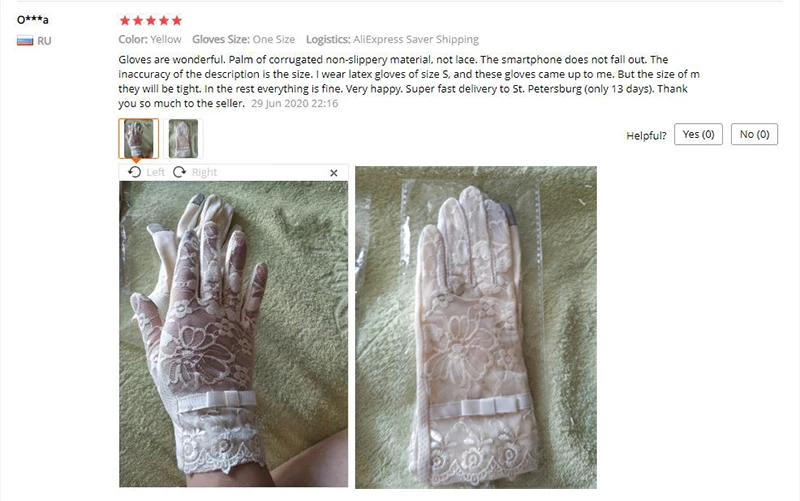Click the Logistics AliExpress Saver Shipping text
The image size is (800, 501).
coord(392,39)
